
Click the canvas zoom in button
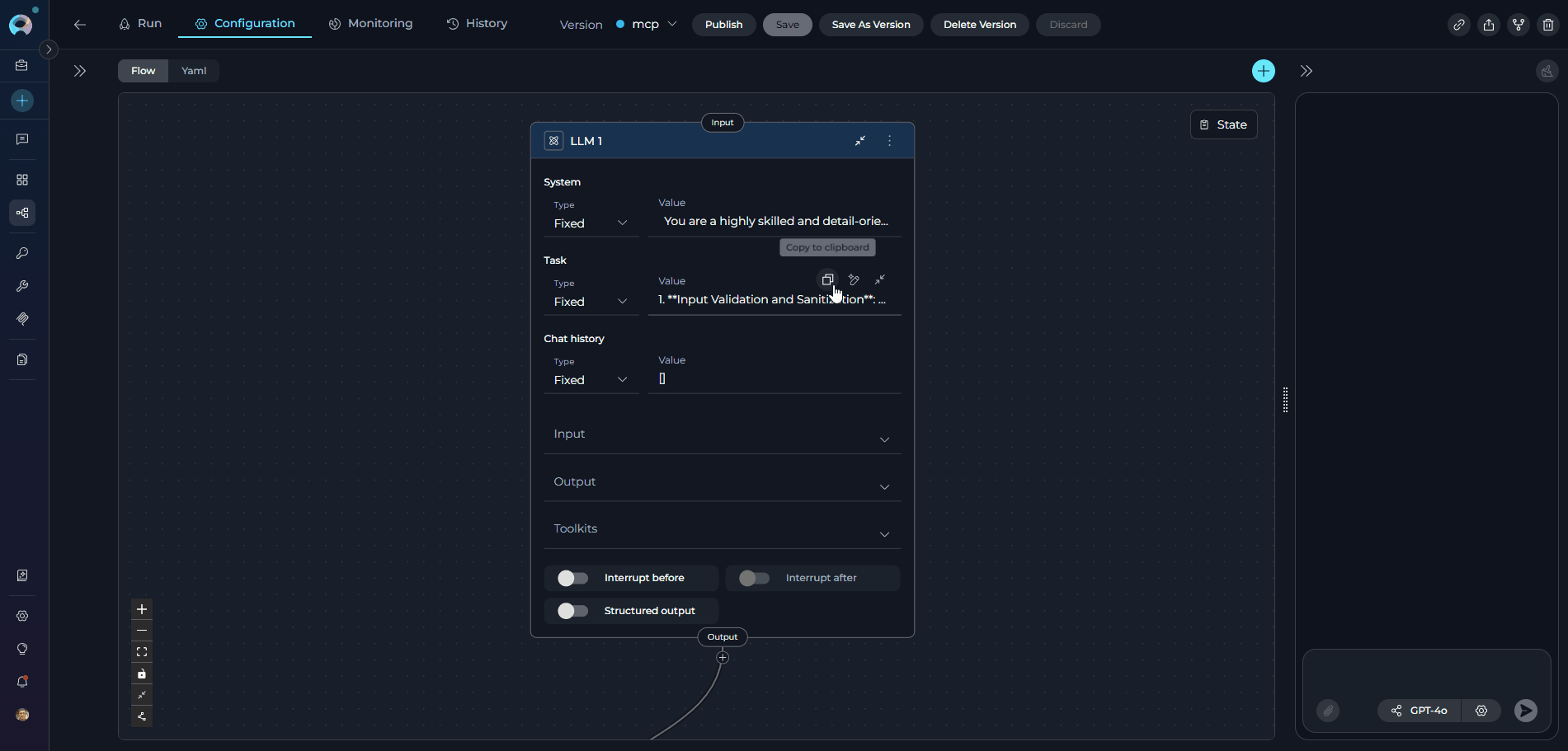tap(142, 609)
